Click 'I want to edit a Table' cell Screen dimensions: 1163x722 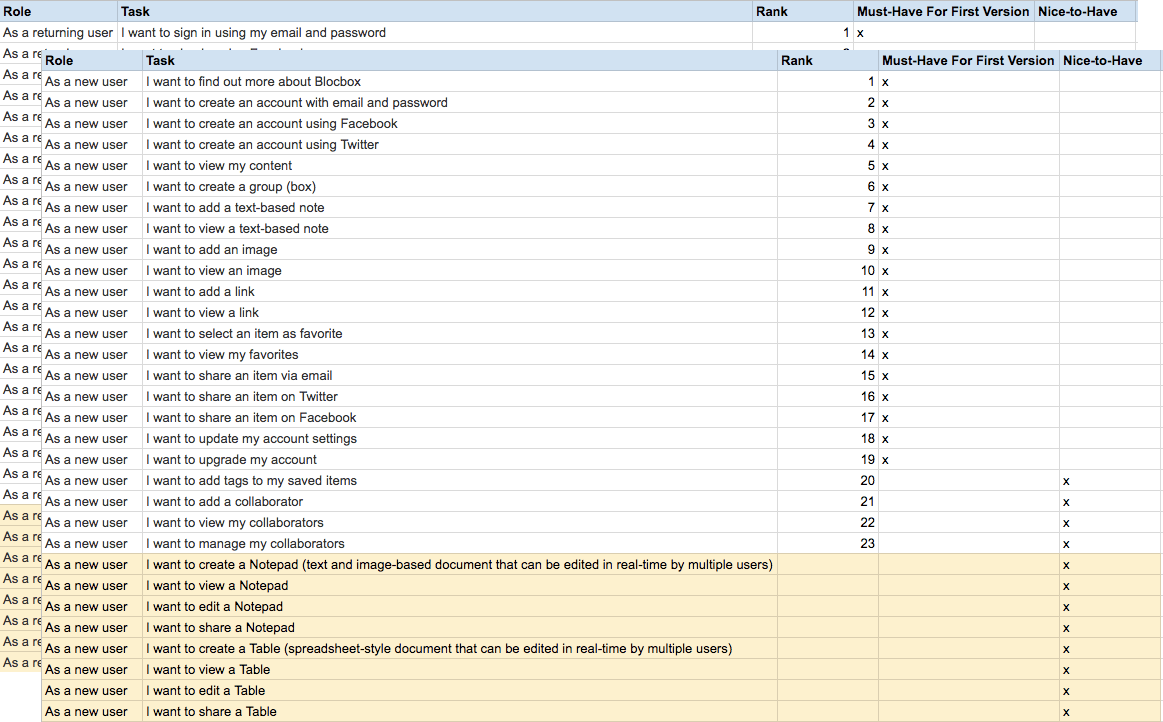(x=460, y=691)
